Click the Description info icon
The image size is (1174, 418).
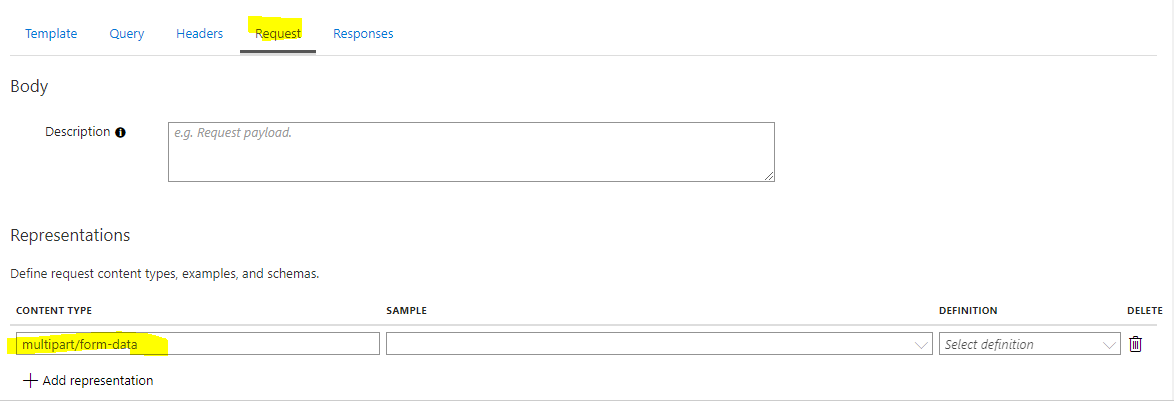coord(121,133)
